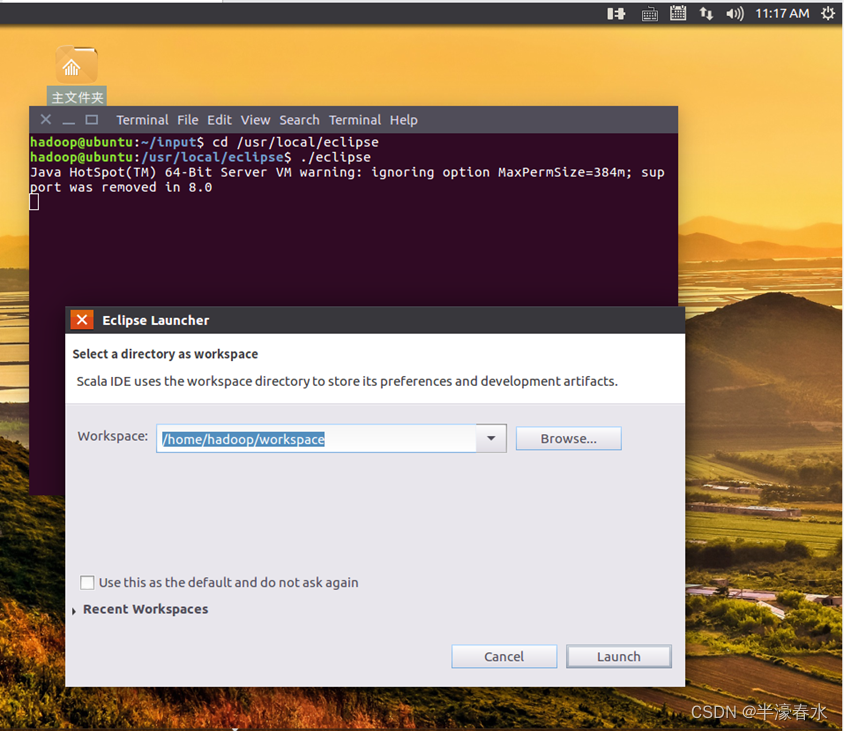Open the system power gear menu
The height and width of the screenshot is (731, 844).
828,13
